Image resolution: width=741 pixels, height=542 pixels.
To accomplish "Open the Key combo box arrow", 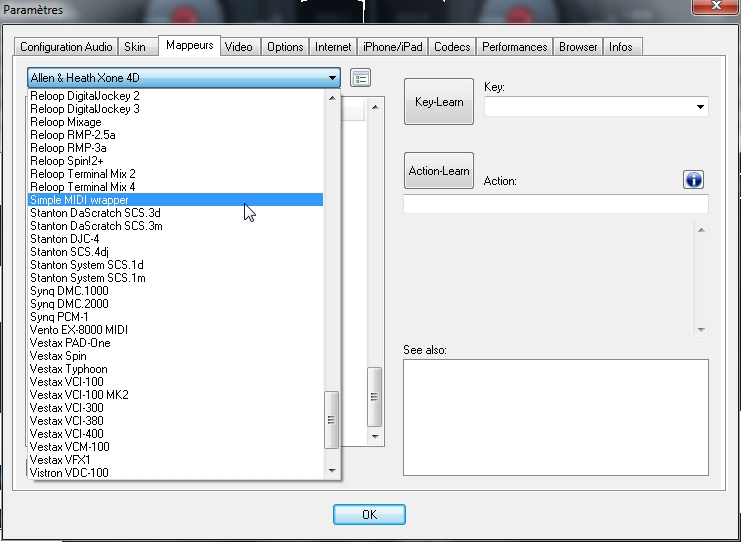I will coord(700,107).
